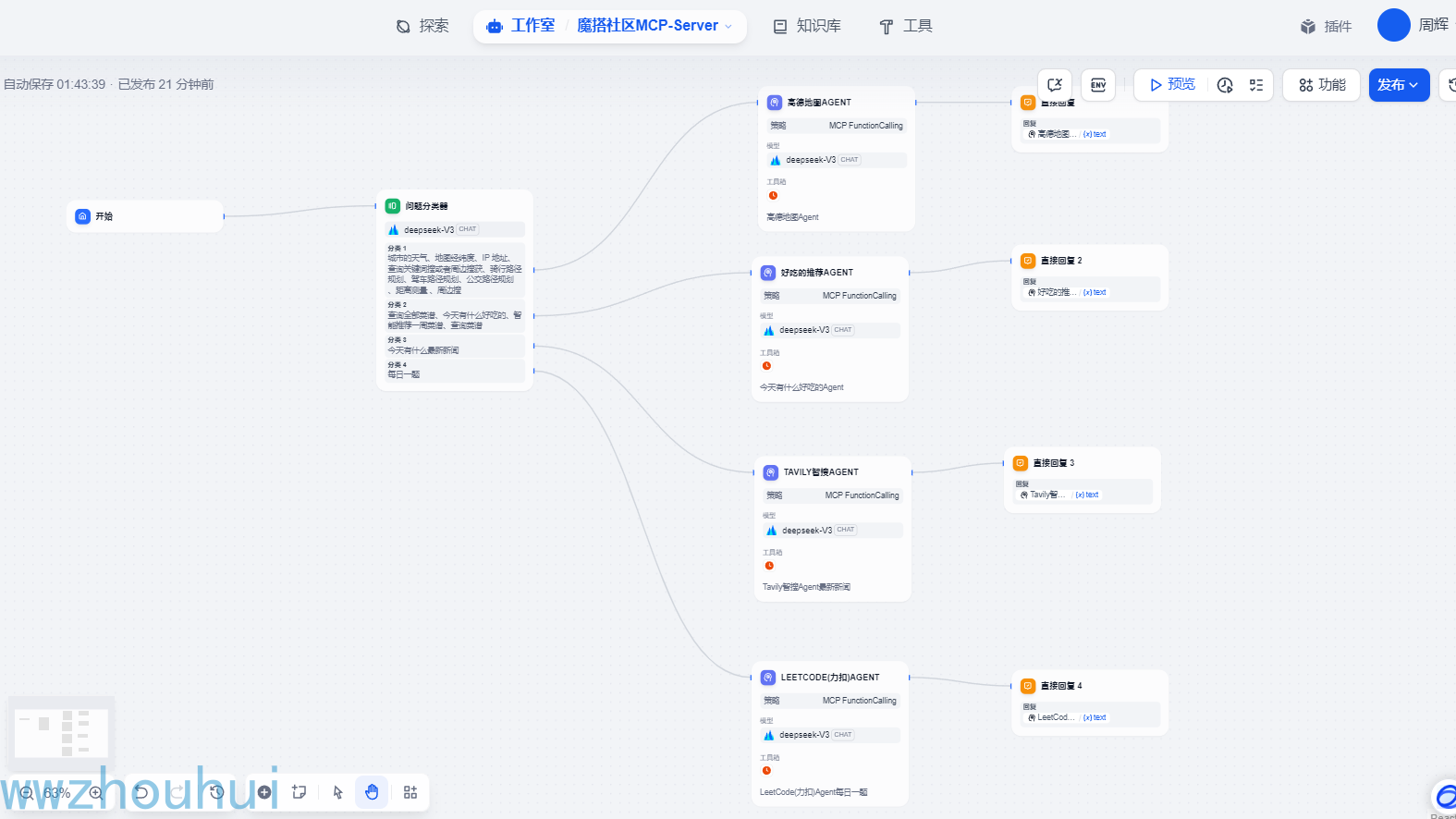
Task: Organize nodes with auto-layout icon
Action: (410, 792)
